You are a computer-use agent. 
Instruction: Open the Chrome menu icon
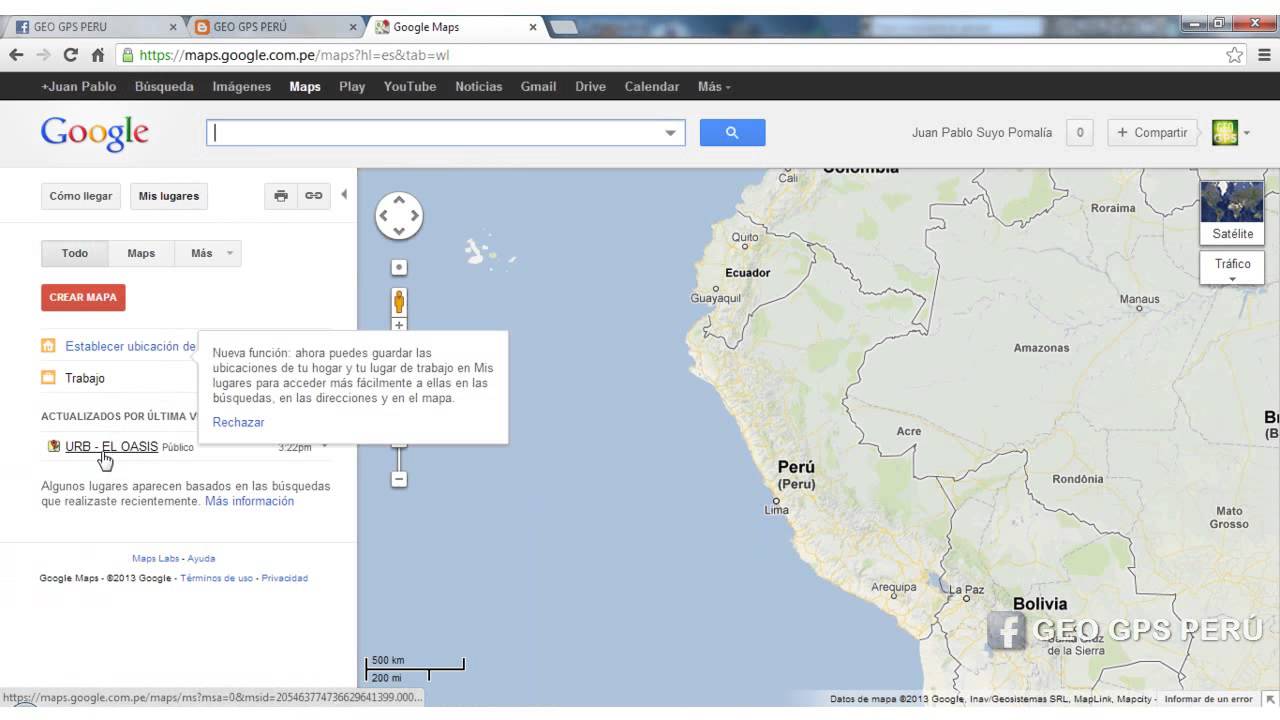tap(1264, 55)
